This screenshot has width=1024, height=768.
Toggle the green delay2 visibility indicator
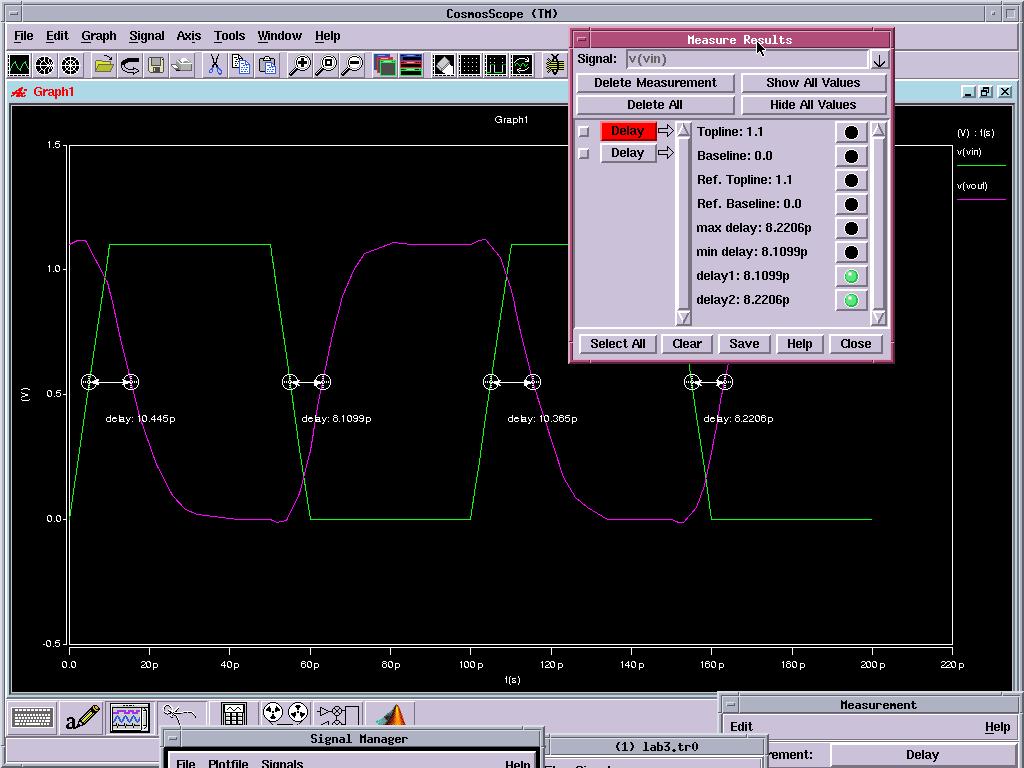[x=851, y=300]
